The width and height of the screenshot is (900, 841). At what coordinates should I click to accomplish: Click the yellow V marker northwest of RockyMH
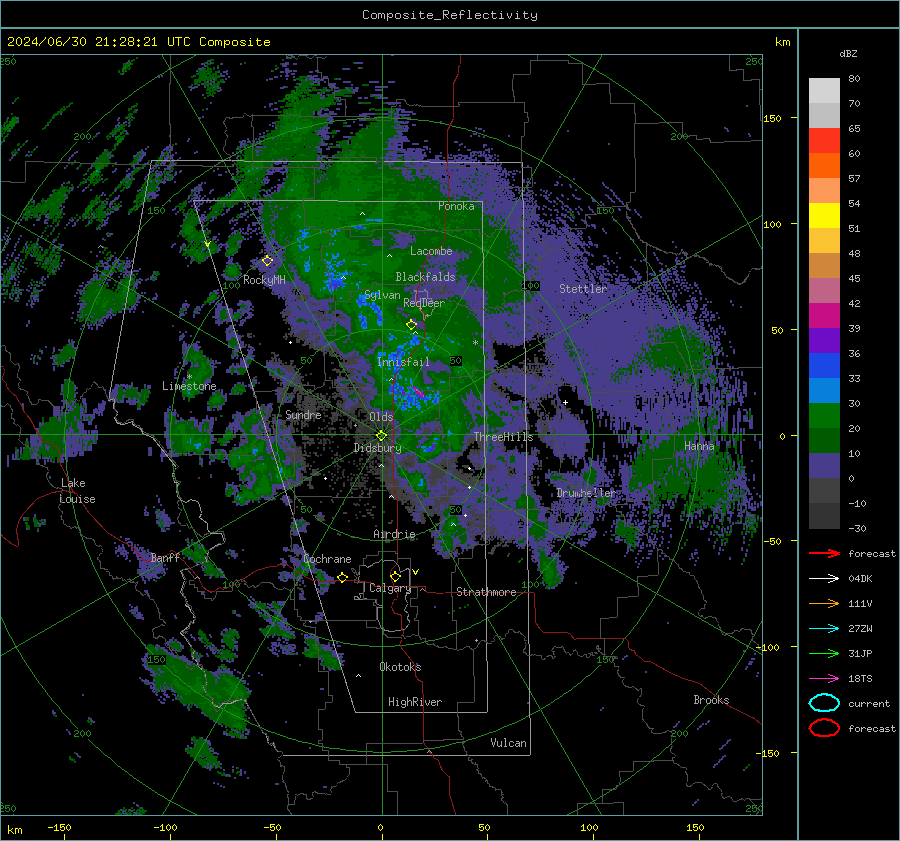[x=207, y=245]
